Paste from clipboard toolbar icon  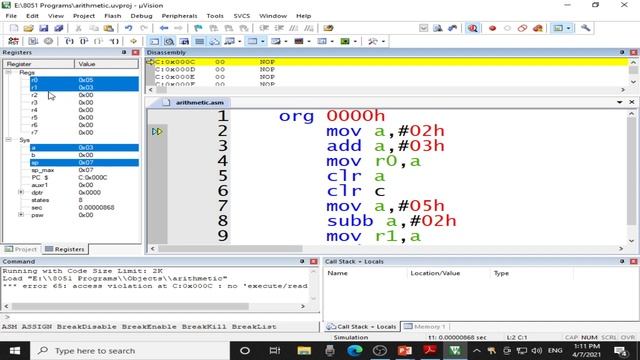click(x=109, y=28)
